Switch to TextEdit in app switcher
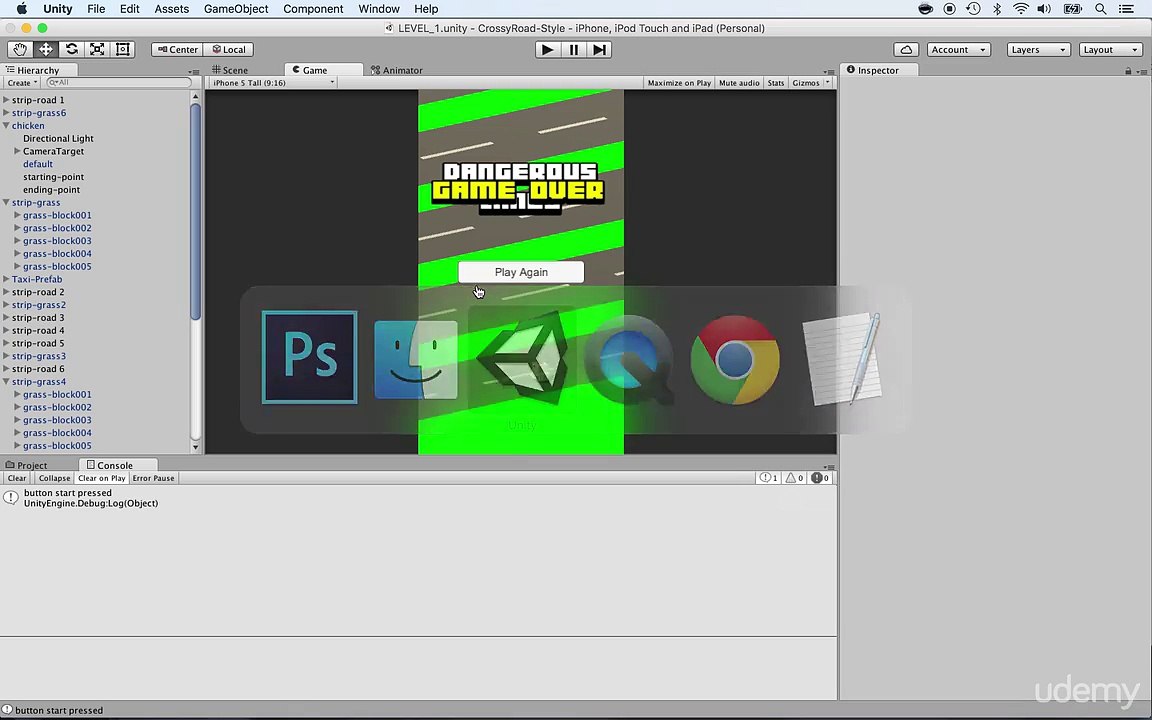The width and height of the screenshot is (1152, 720). (842, 359)
